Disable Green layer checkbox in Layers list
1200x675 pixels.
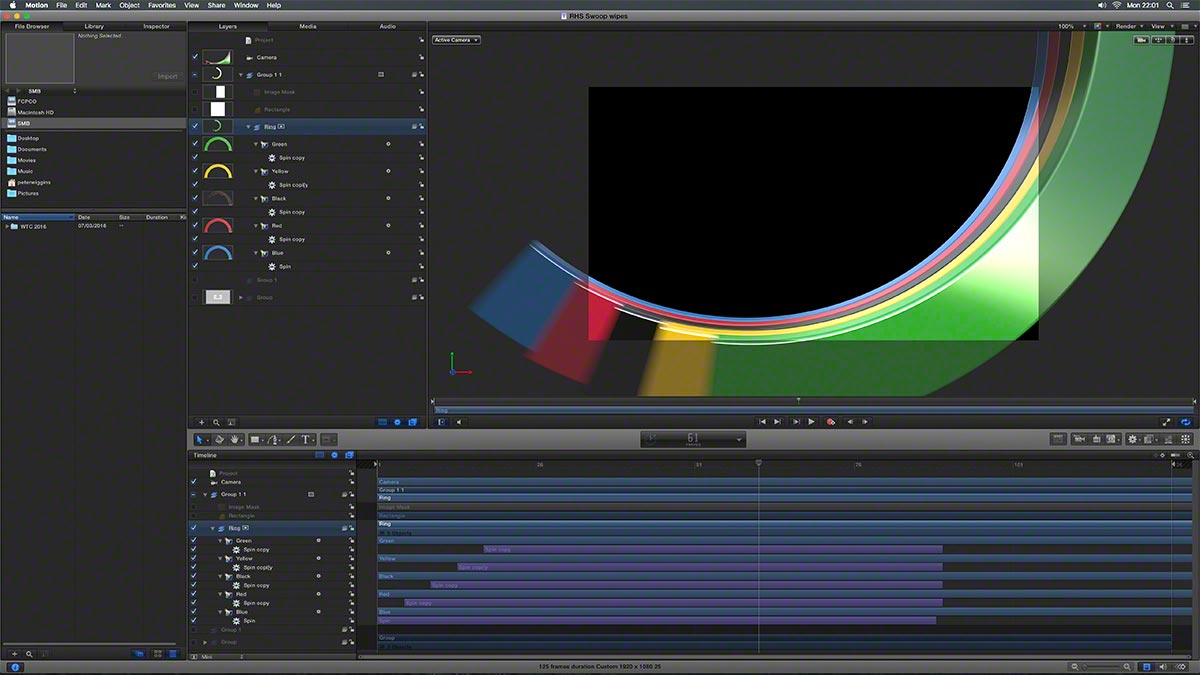tap(195, 144)
